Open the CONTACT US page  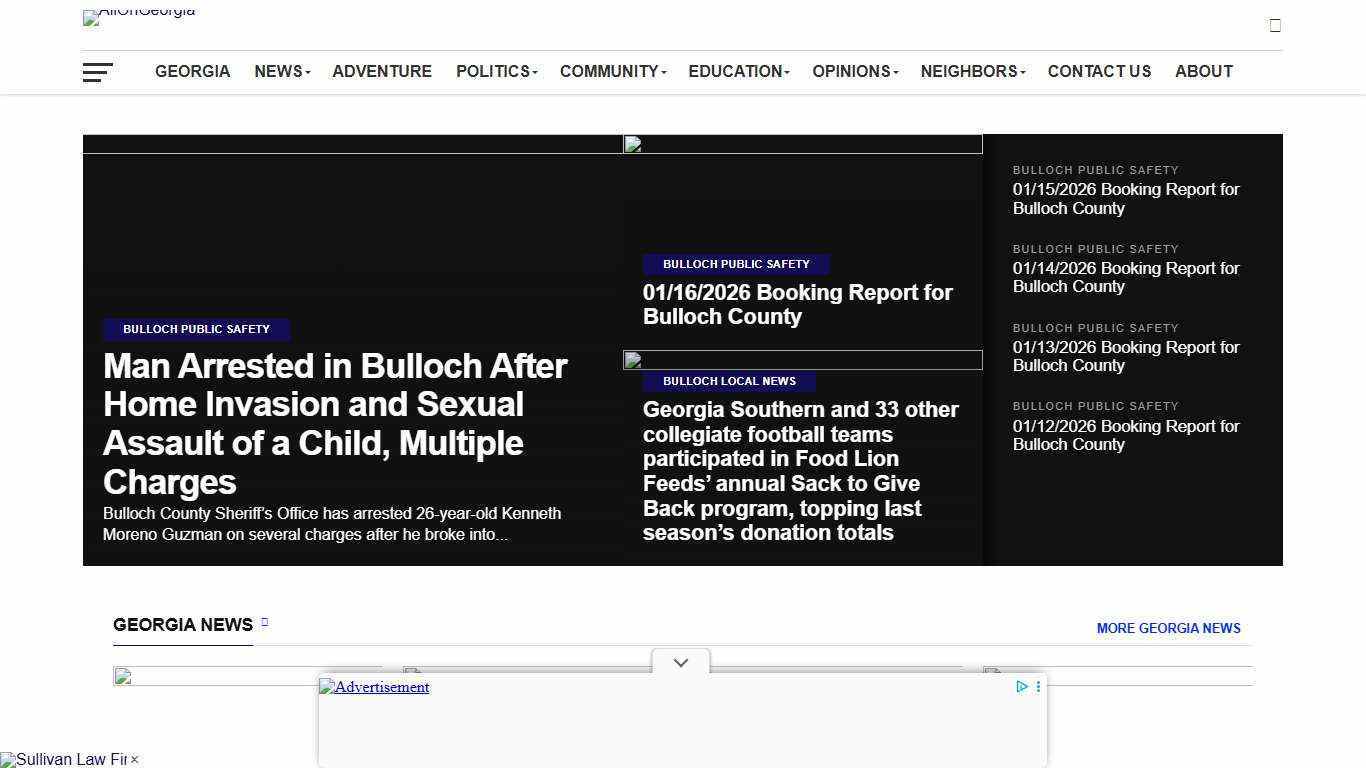(1099, 71)
